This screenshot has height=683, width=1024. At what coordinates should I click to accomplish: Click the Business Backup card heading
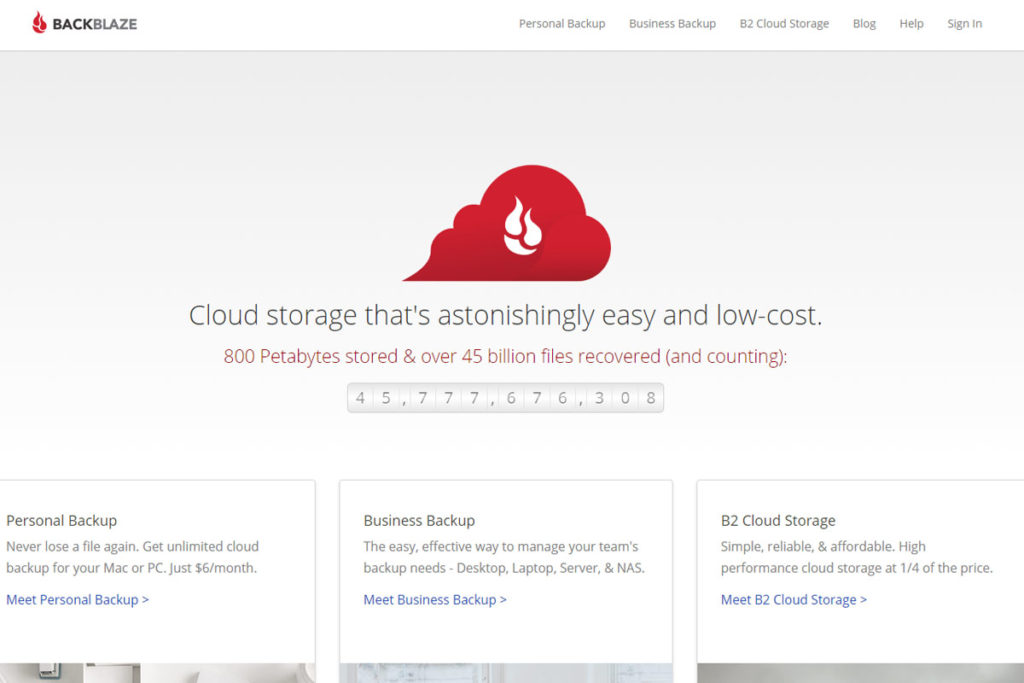pos(419,520)
